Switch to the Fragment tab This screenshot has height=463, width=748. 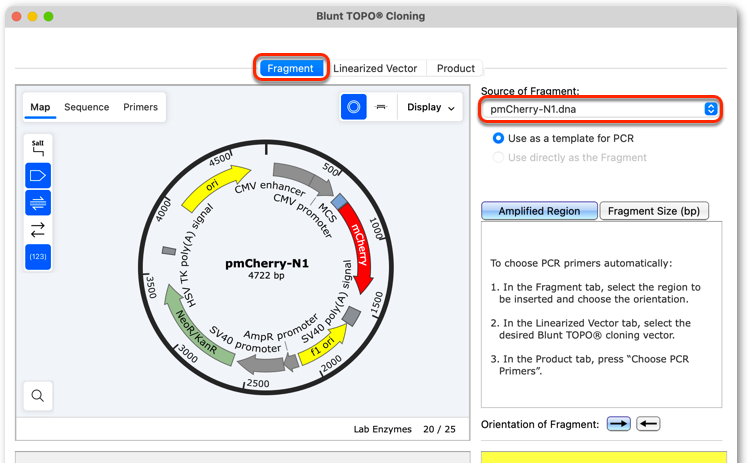tap(291, 68)
